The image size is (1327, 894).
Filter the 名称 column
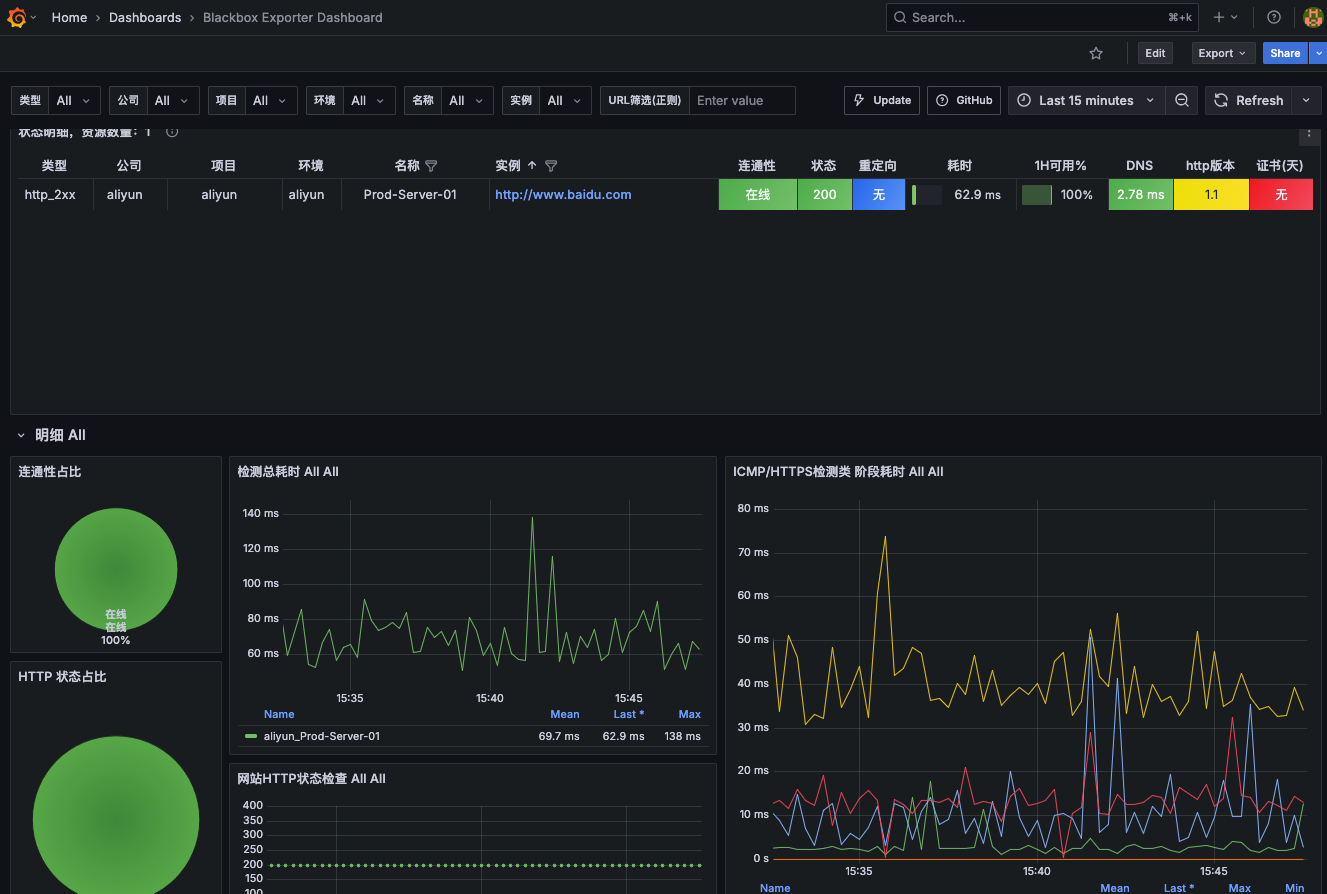[431, 166]
